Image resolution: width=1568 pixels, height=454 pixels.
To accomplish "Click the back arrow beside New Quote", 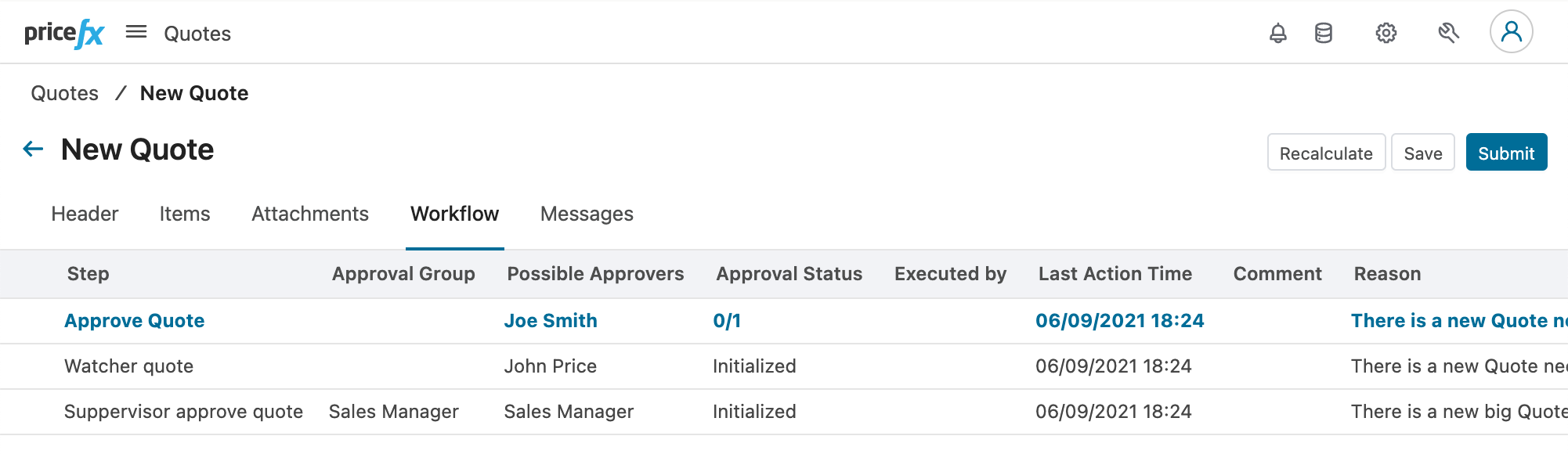I will pyautogui.click(x=33, y=149).
